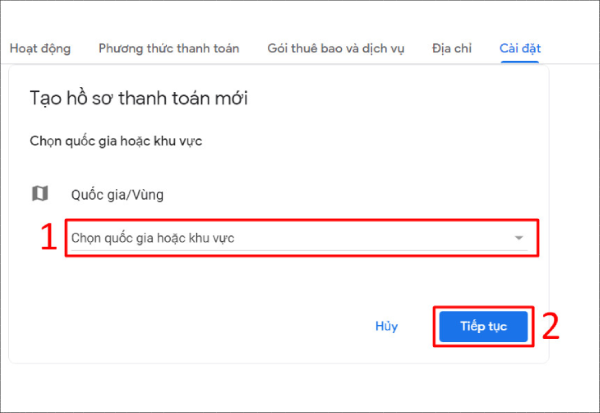Click the Cài đặt tab
The image size is (600, 413).
point(520,48)
